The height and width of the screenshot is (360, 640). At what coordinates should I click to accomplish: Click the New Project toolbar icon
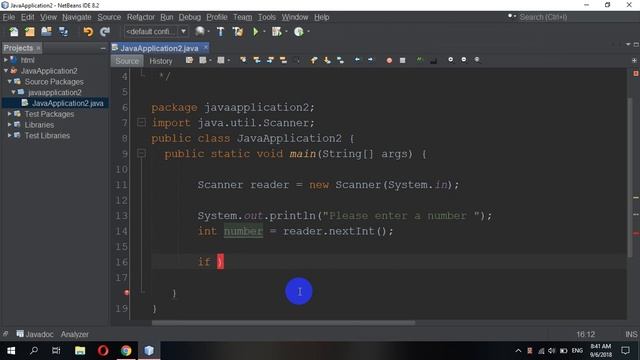click(30, 32)
